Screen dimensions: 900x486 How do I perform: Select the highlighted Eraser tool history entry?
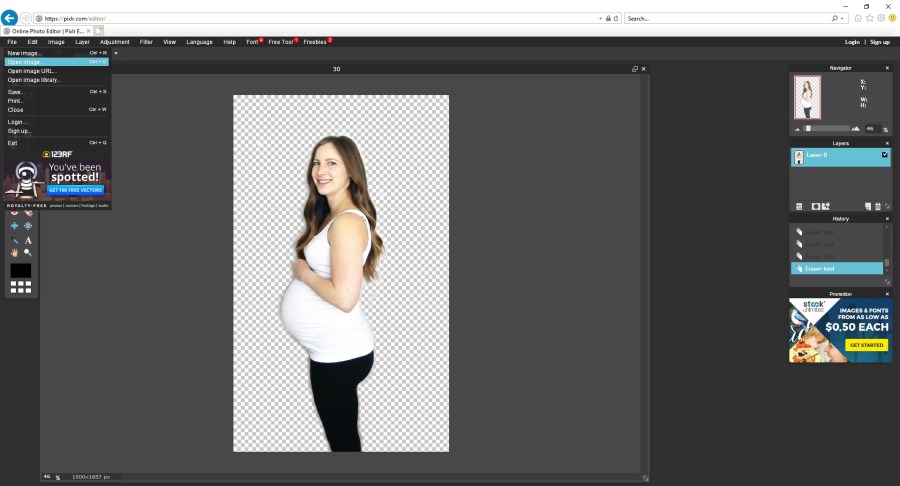tap(837, 269)
